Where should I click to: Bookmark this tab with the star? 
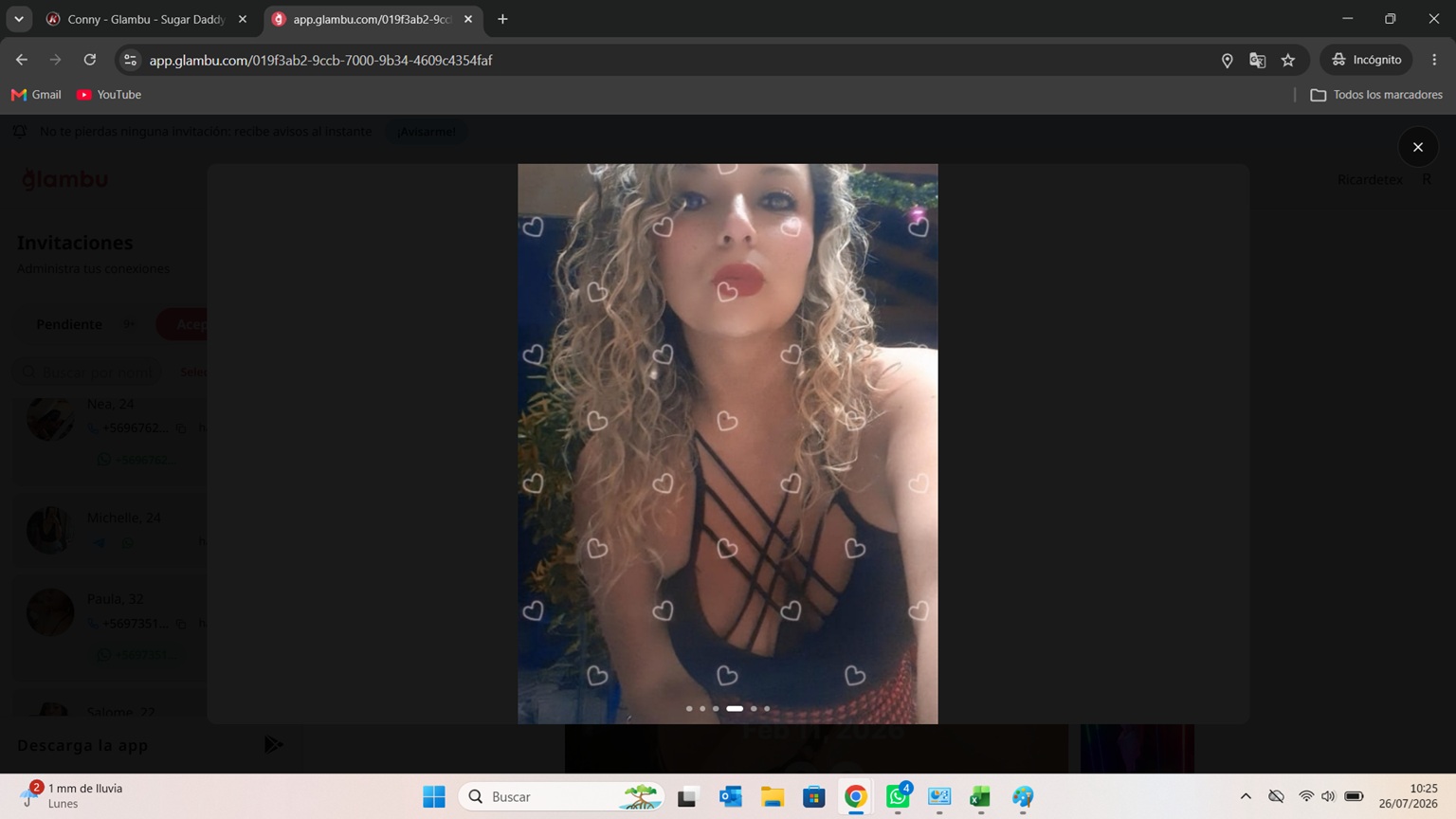point(1287,60)
